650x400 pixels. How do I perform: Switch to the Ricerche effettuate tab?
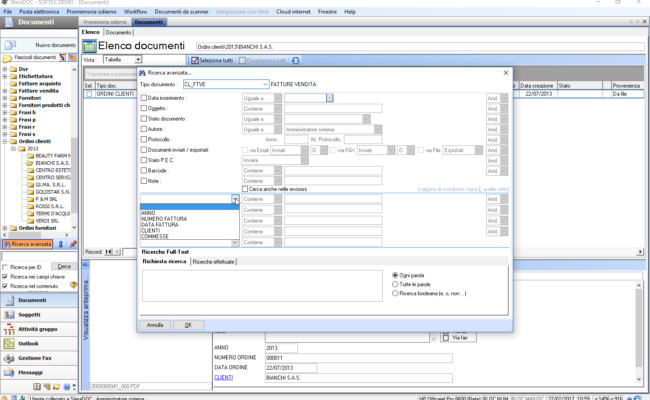(213, 262)
